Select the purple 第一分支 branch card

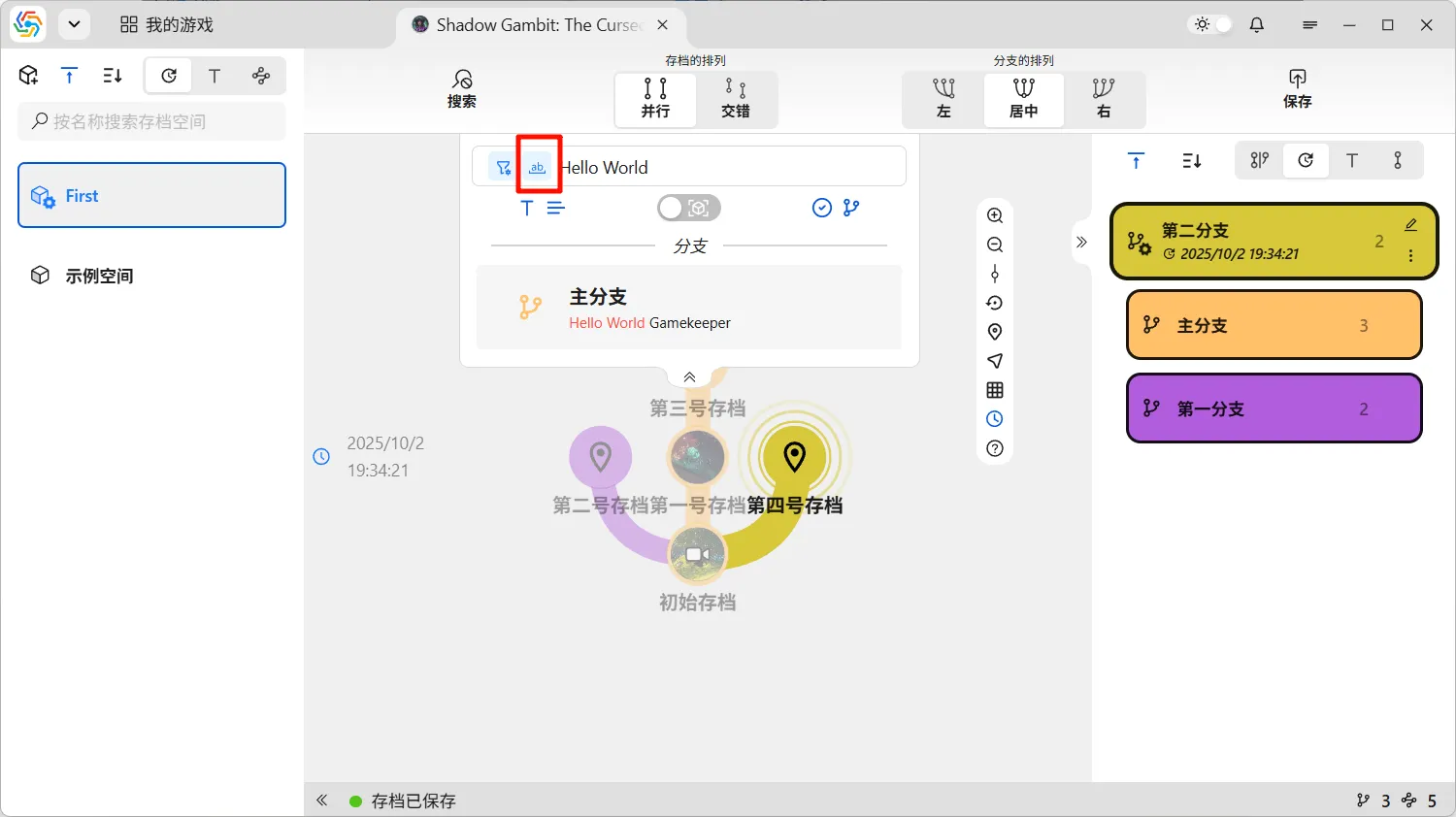point(1274,408)
